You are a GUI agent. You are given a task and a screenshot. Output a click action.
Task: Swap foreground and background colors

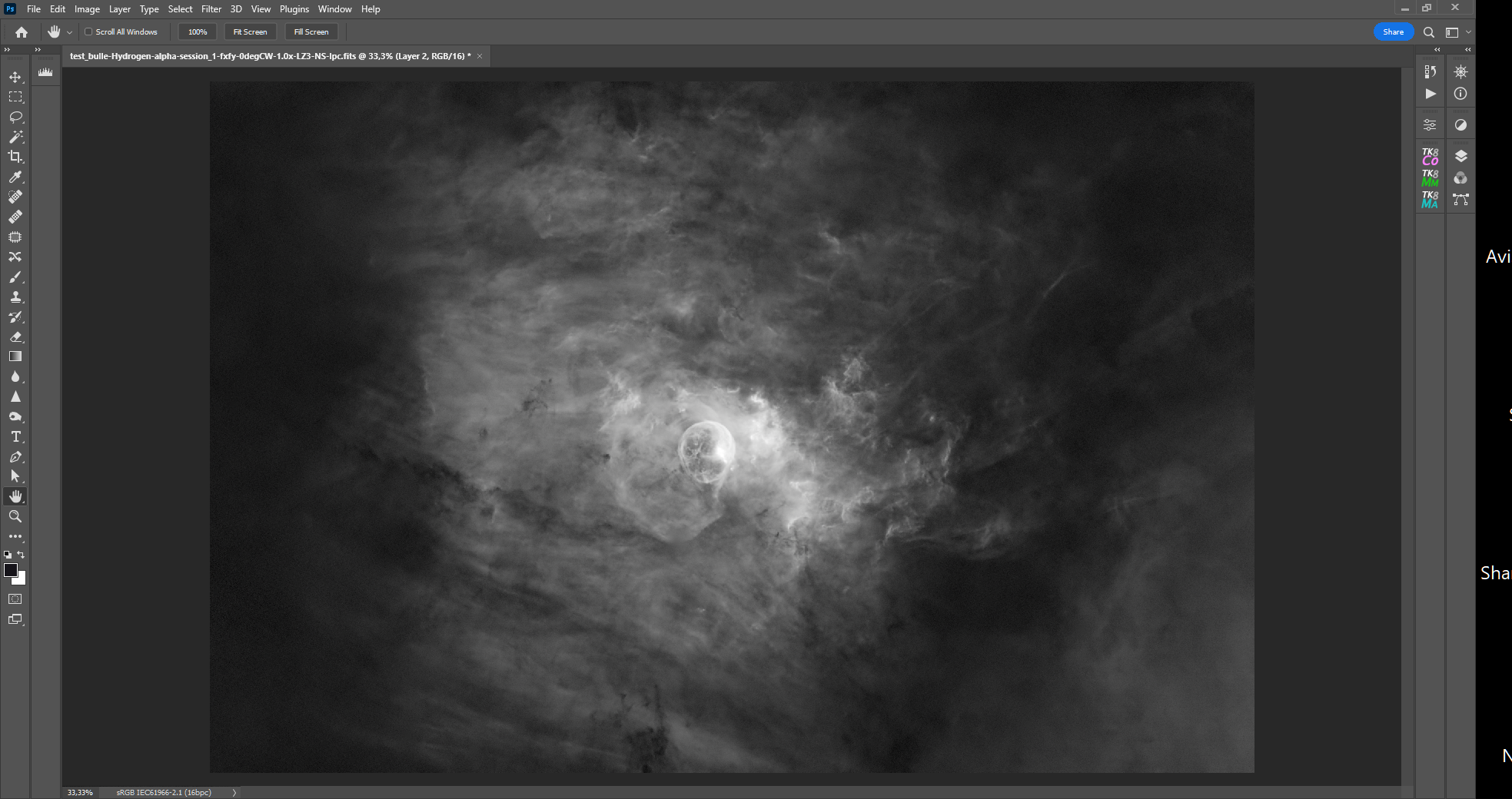tap(22, 555)
